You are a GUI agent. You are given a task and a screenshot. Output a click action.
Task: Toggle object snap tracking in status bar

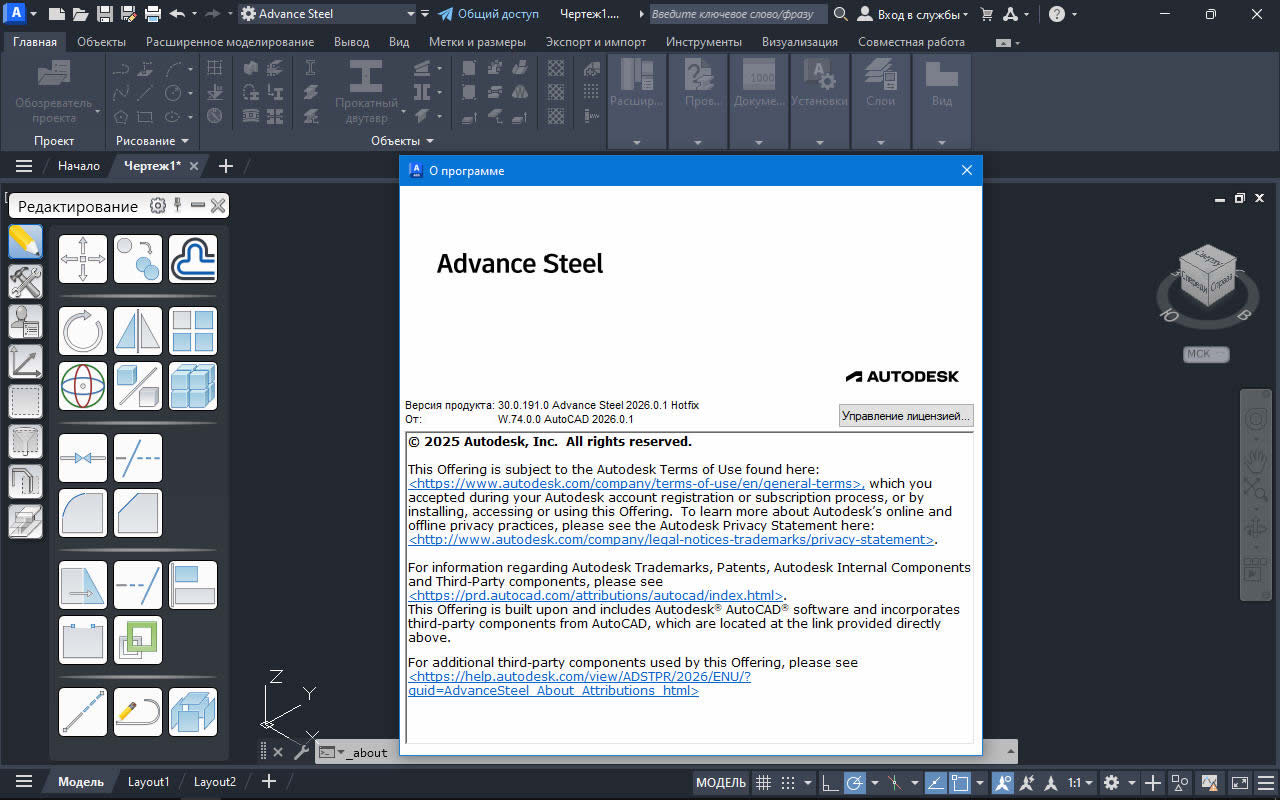click(x=936, y=782)
